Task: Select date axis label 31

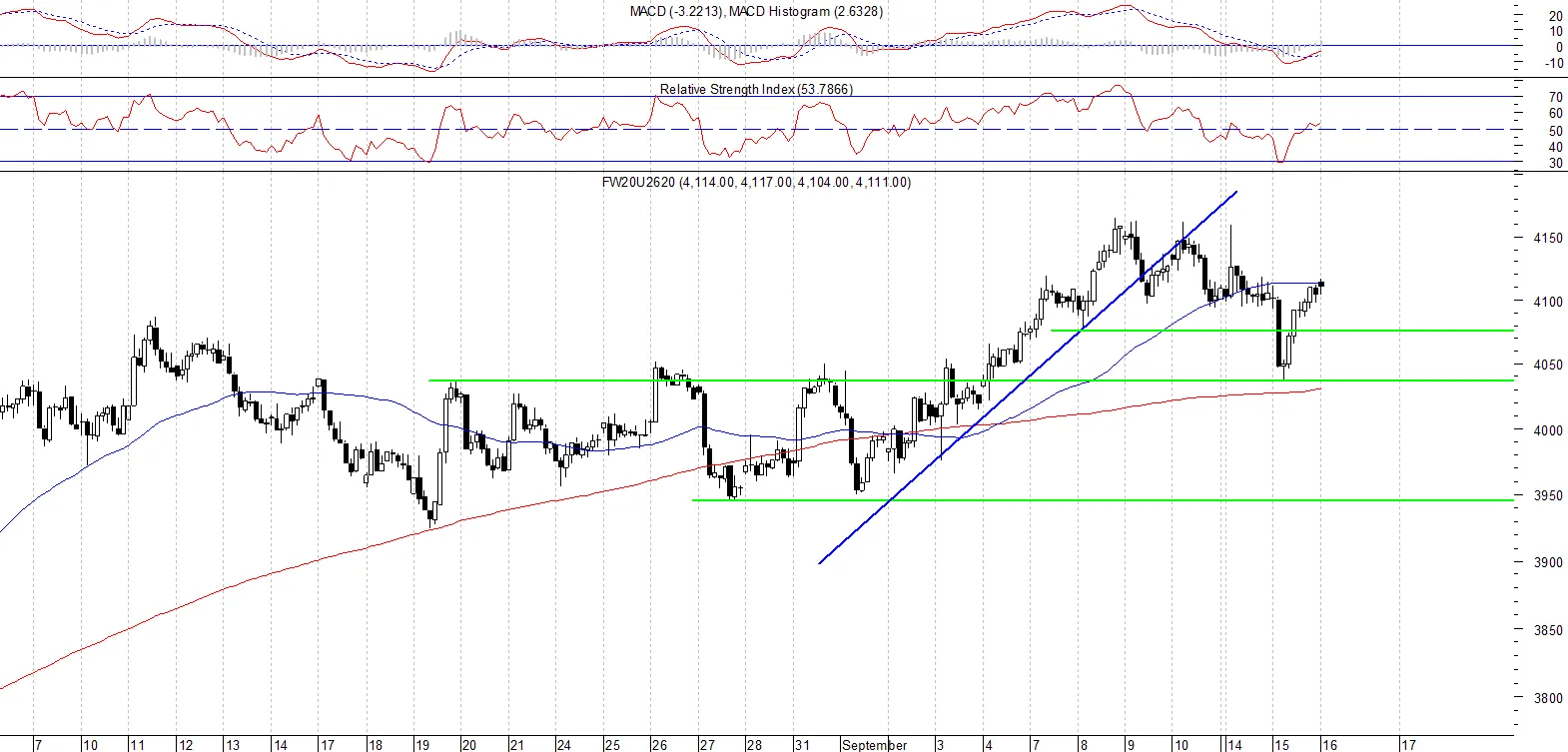Action: click(x=802, y=745)
